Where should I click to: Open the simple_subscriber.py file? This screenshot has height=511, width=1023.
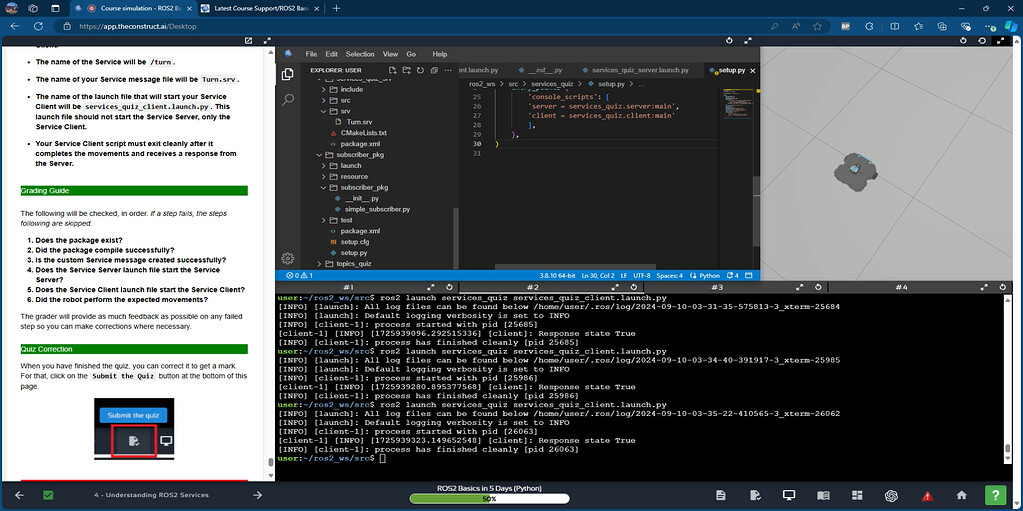pos(376,209)
